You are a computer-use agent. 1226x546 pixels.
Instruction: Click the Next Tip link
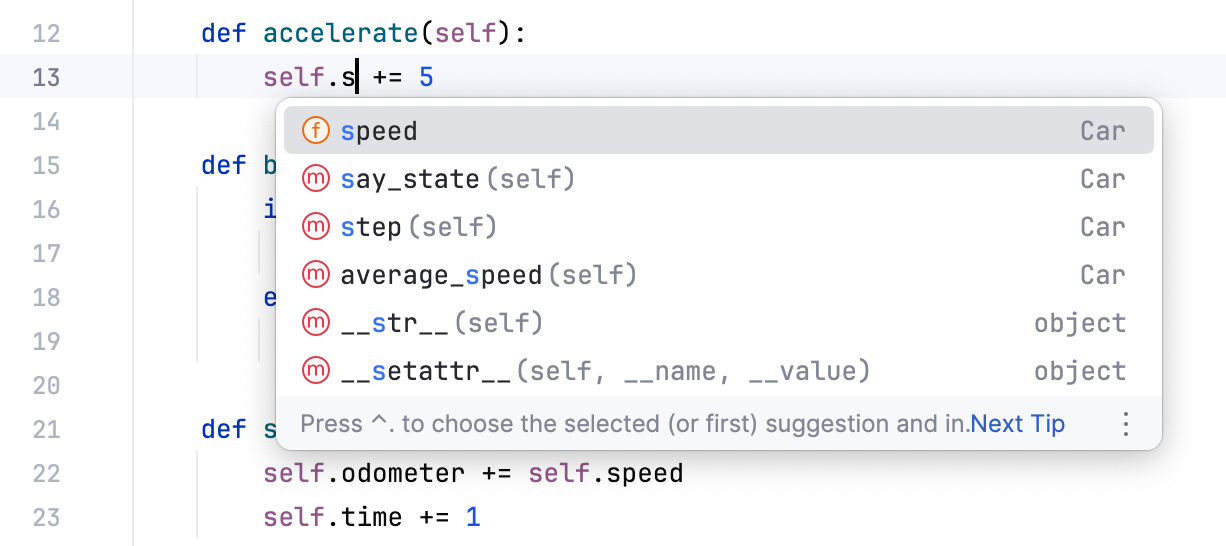(1018, 424)
